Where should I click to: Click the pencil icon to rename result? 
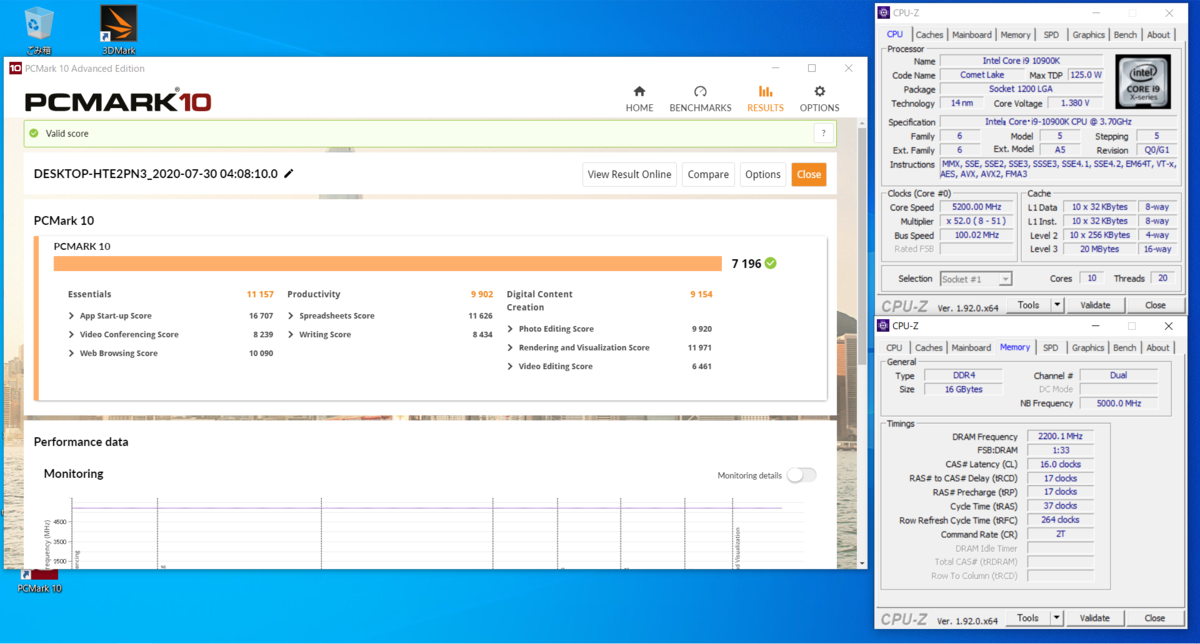(x=289, y=174)
